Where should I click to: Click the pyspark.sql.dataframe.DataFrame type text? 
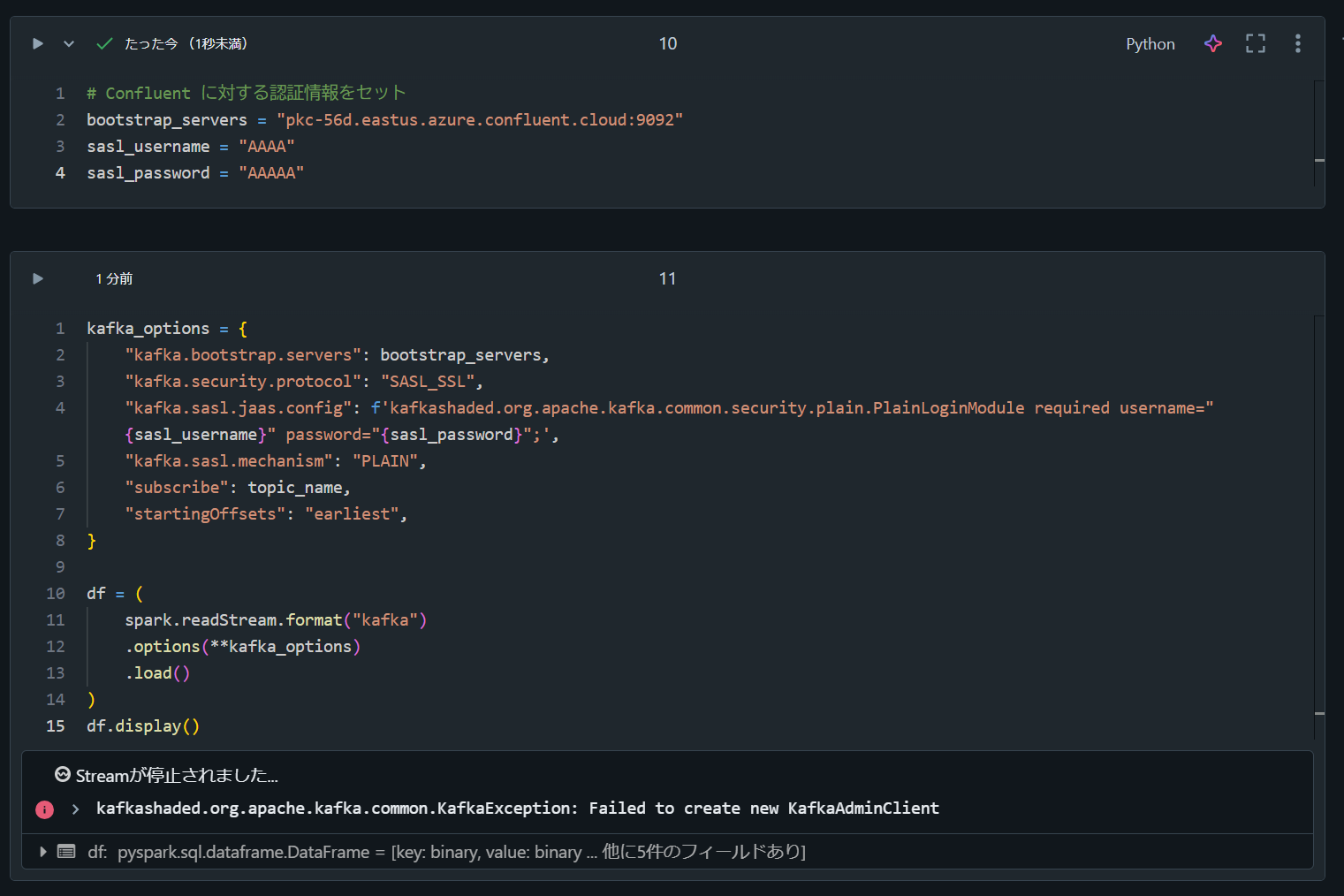click(244, 852)
